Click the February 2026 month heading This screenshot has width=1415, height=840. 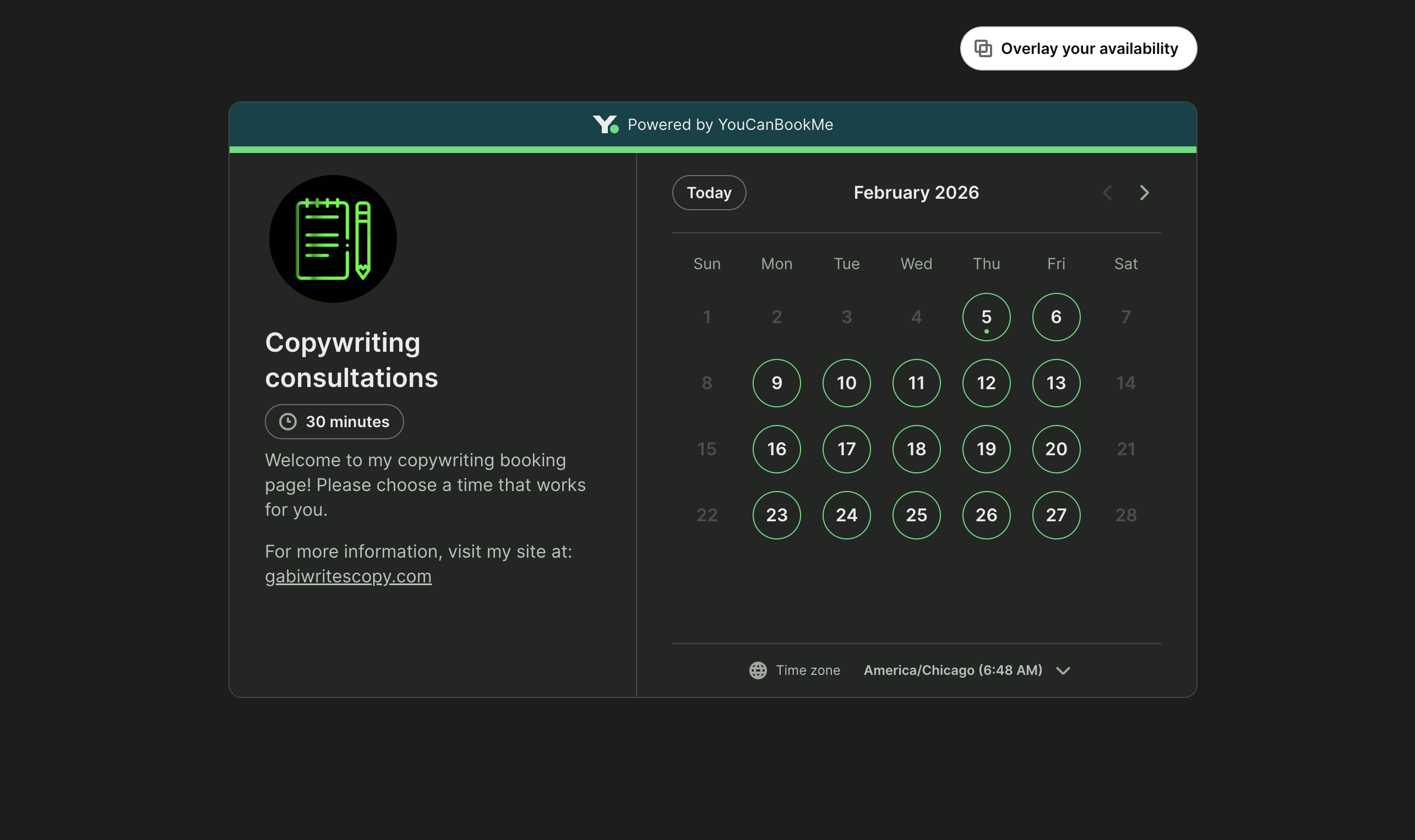(x=915, y=193)
